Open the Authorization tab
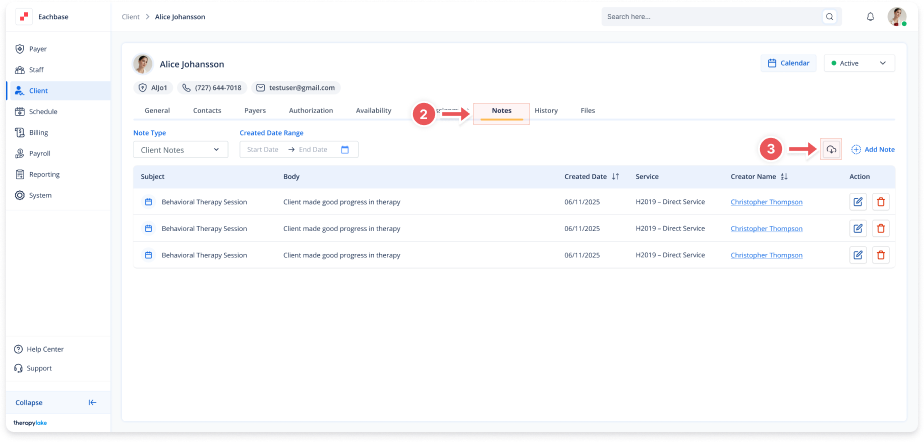 click(x=310, y=110)
